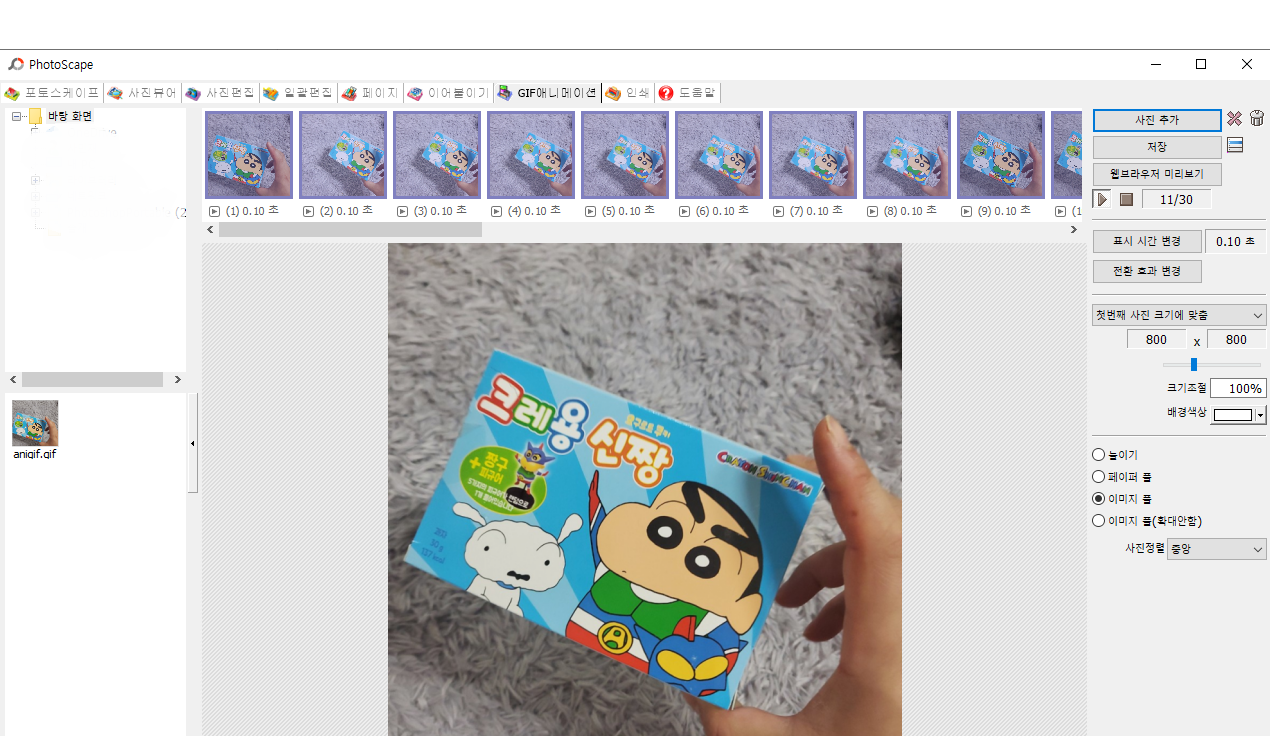The width and height of the screenshot is (1270, 736).
Task: Click the 전환 효과 변경 button
Action: (x=1147, y=271)
